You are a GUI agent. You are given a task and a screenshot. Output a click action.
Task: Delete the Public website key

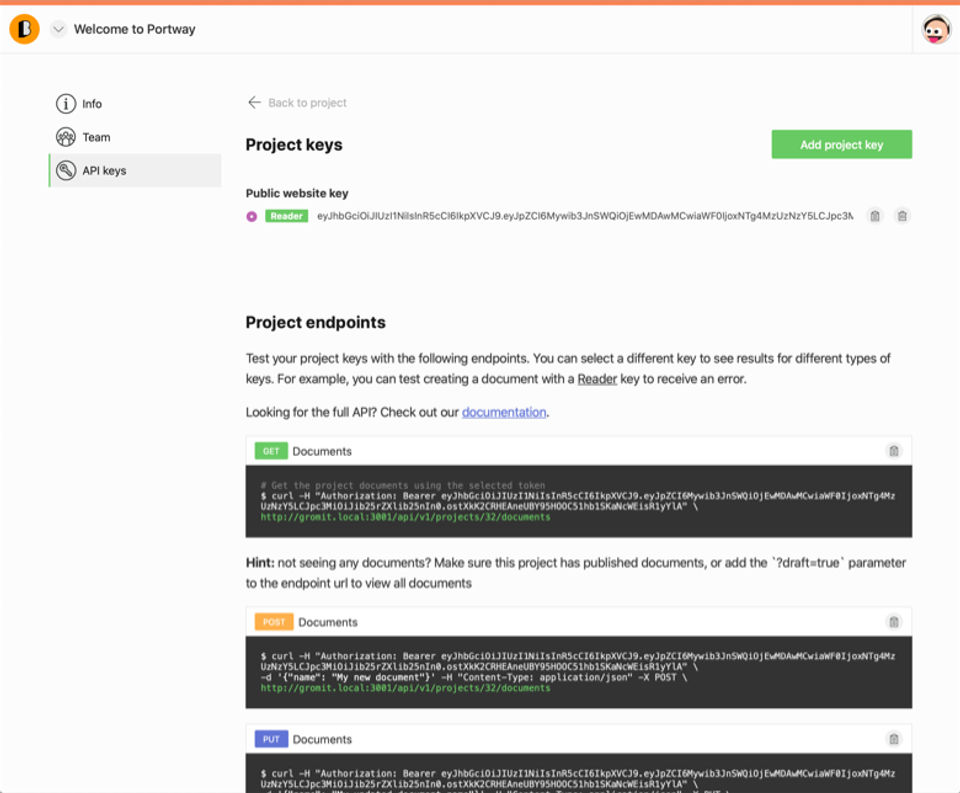[902, 216]
